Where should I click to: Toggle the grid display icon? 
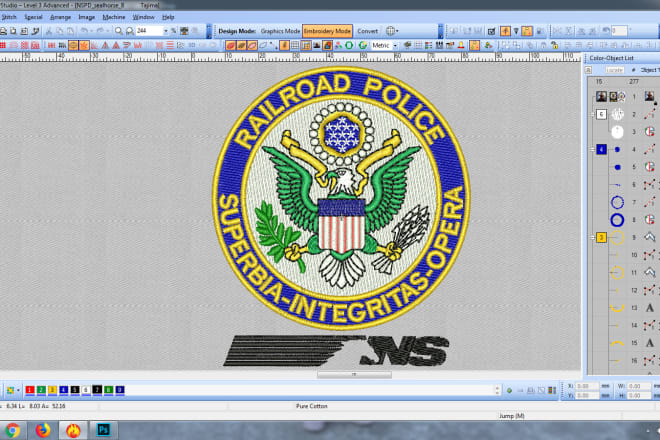pos(295,45)
